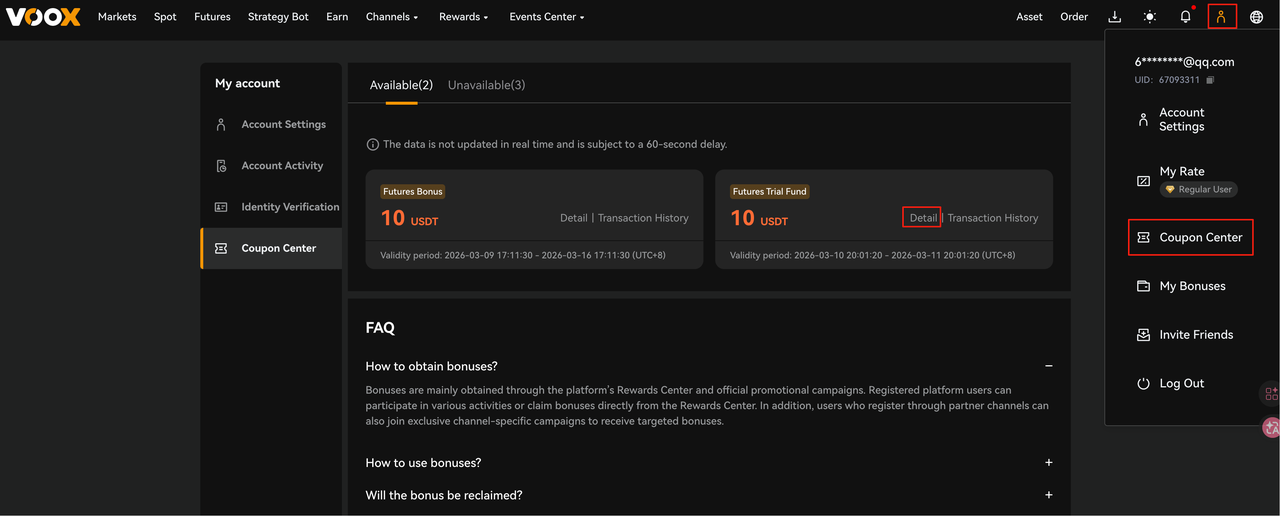Click the info icon beside data delay notice
The height and width of the screenshot is (516, 1280).
(x=373, y=145)
